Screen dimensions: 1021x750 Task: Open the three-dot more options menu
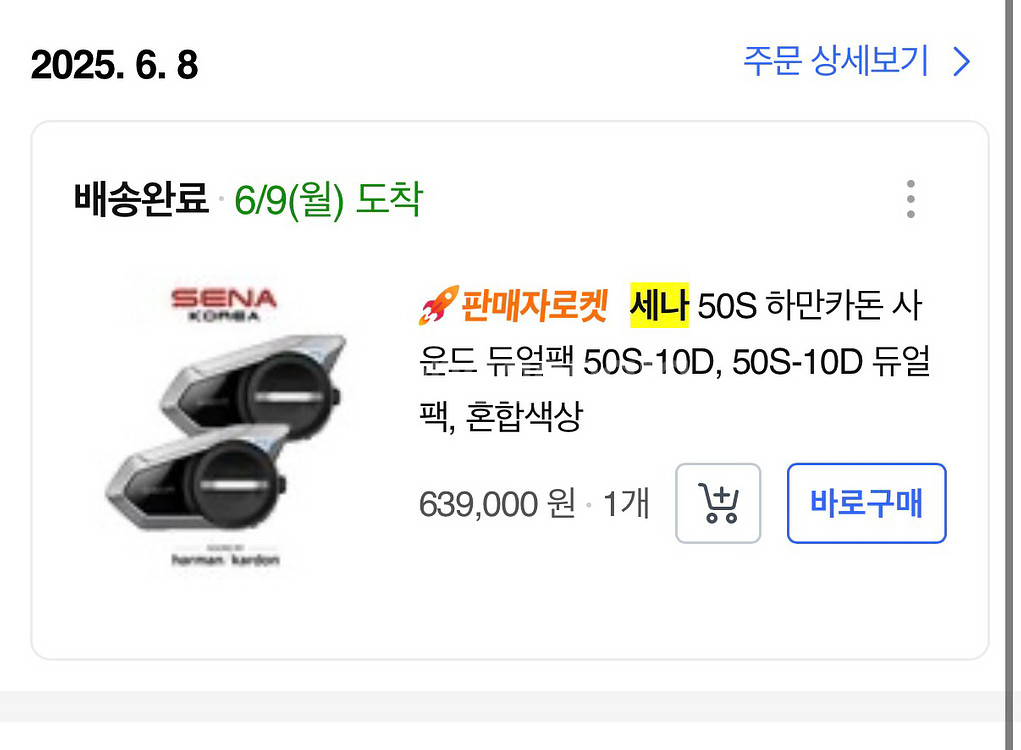(x=910, y=199)
